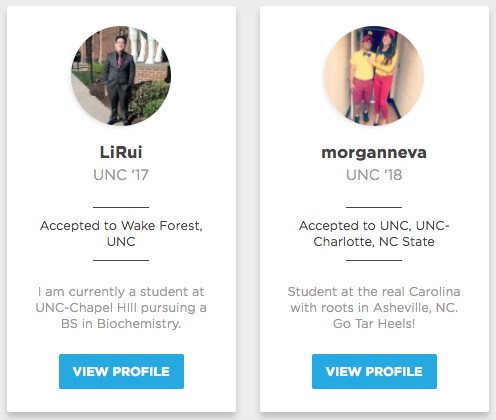This screenshot has height=420, width=496.
Task: Select the morganneva username heading
Action: pyautogui.click(x=374, y=153)
